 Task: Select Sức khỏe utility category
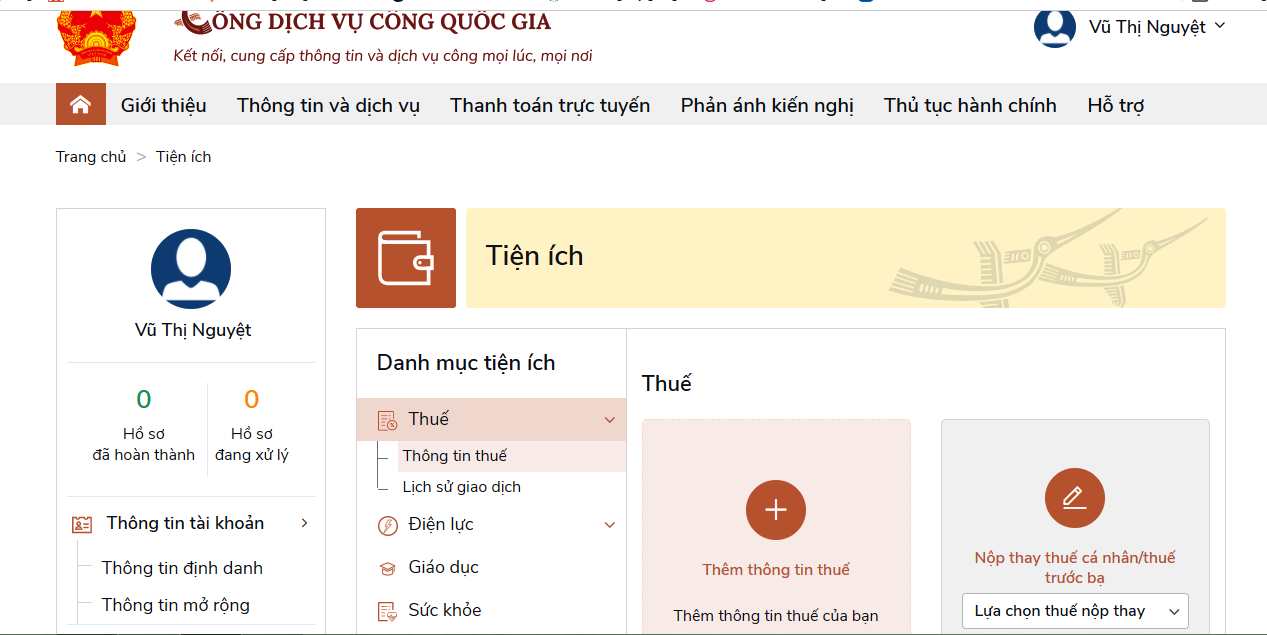(x=444, y=610)
